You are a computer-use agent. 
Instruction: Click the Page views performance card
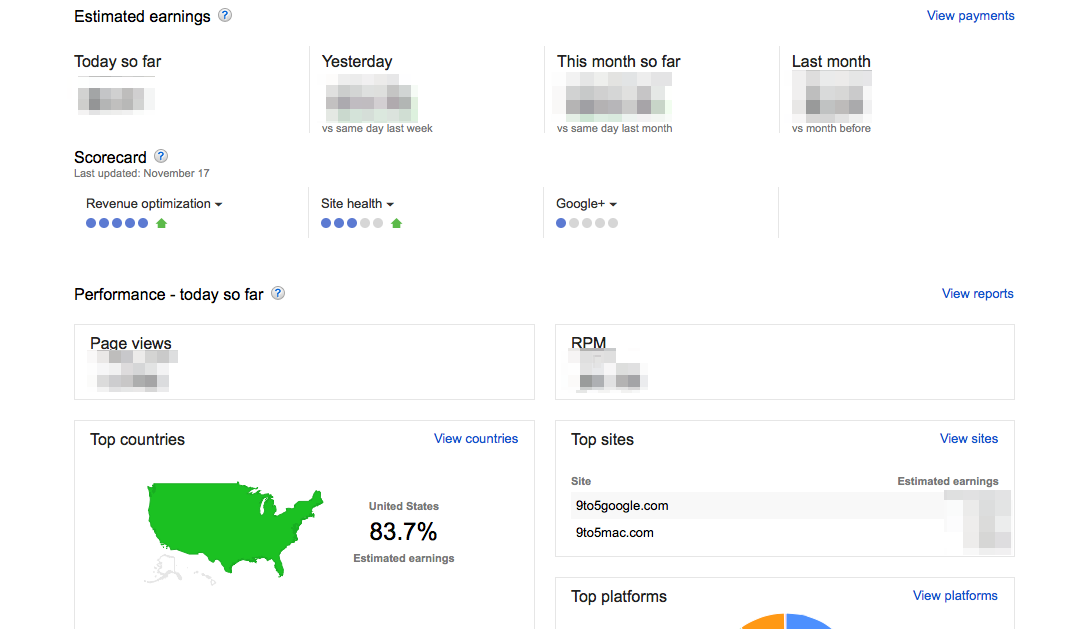click(x=304, y=361)
